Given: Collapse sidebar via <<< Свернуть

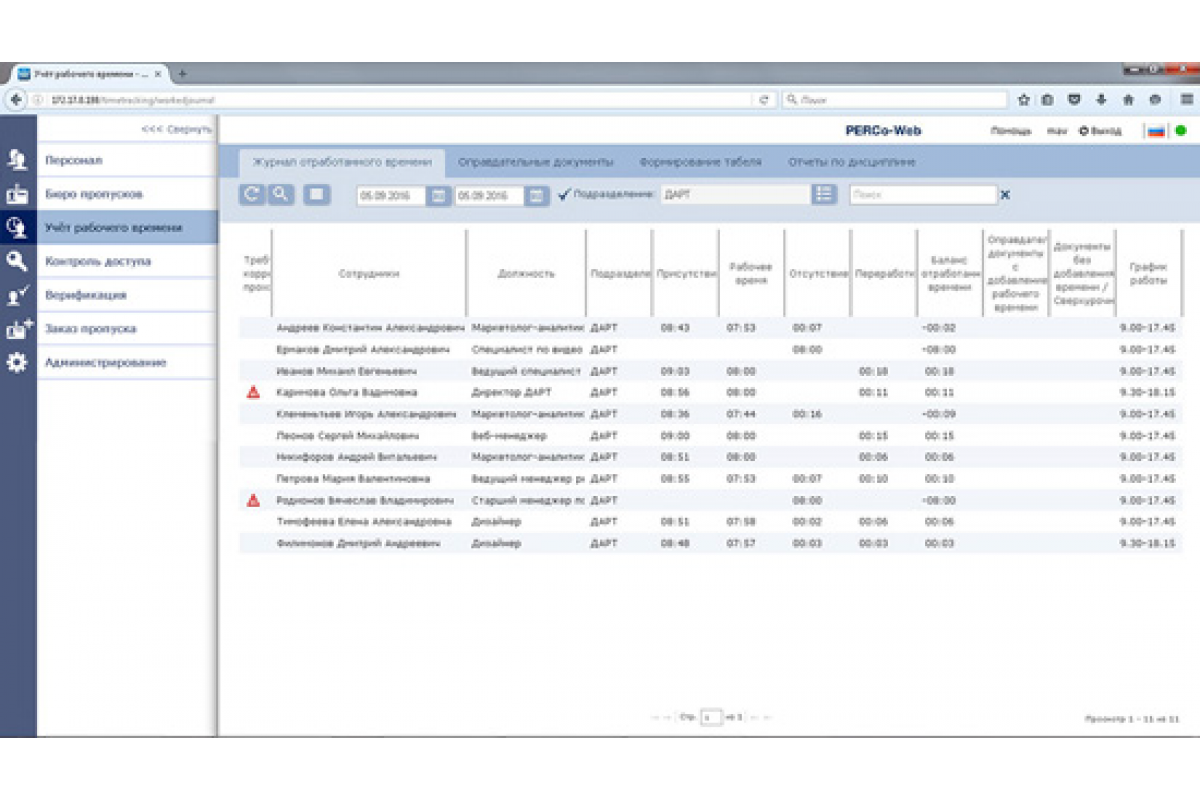Looking at the screenshot, I should (x=176, y=129).
